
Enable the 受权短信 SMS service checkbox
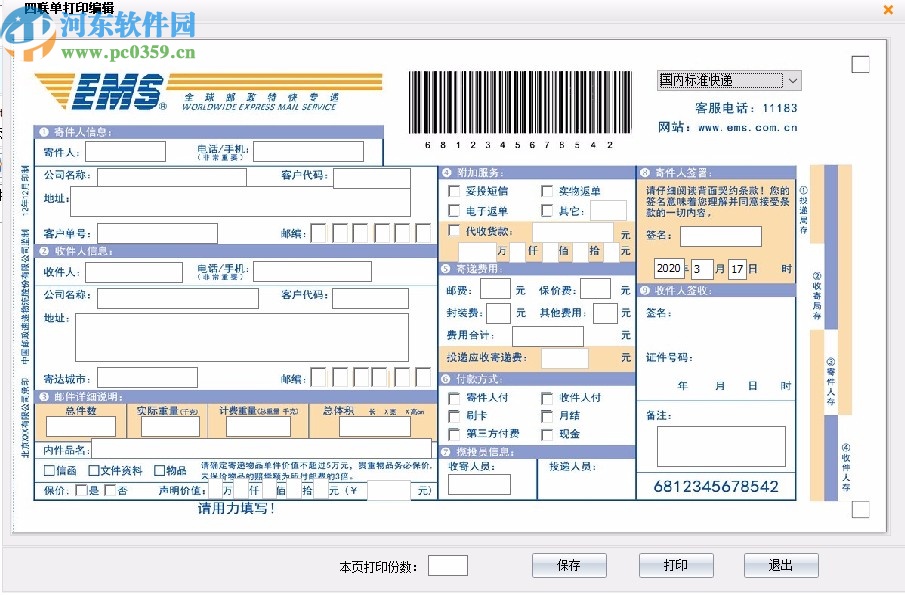coord(453,191)
